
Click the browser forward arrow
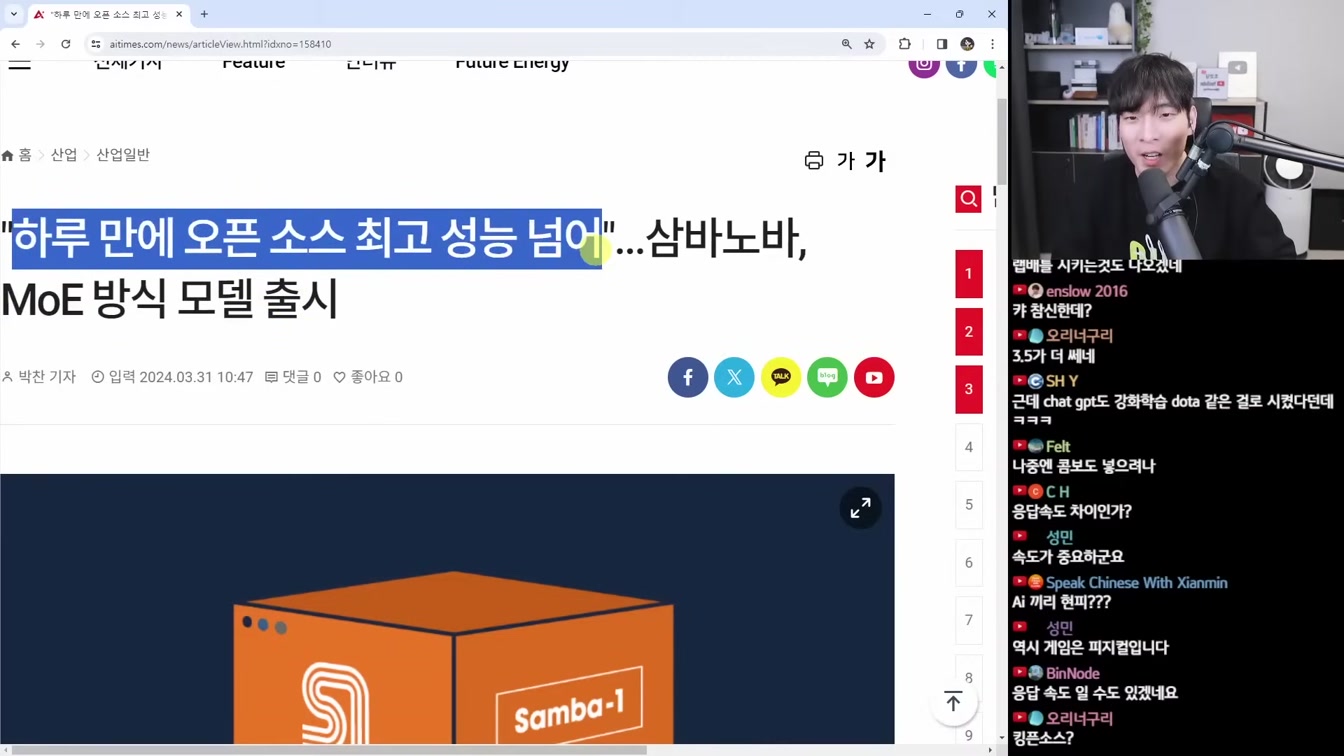point(40,44)
